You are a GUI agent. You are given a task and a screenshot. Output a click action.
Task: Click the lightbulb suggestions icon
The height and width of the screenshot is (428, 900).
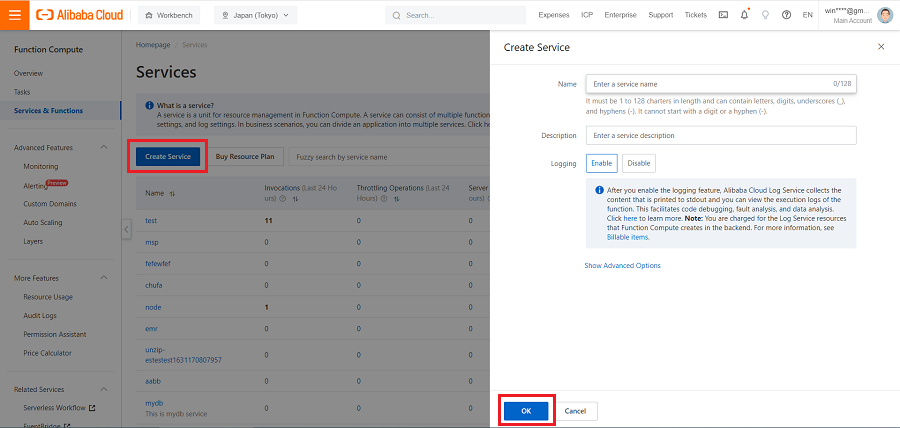click(766, 15)
